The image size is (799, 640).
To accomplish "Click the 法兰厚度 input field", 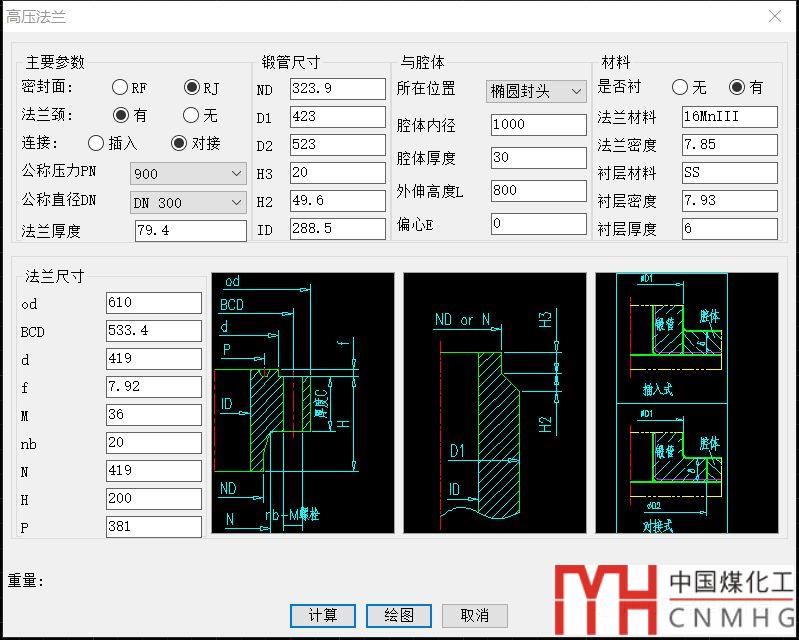I will (190, 231).
